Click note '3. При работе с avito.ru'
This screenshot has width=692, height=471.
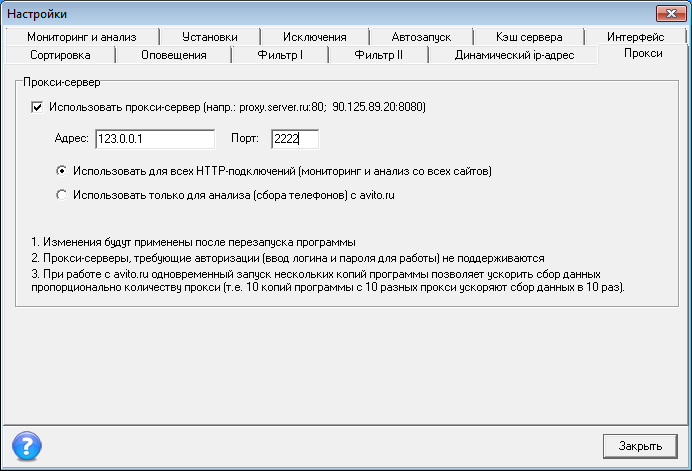pos(328,281)
